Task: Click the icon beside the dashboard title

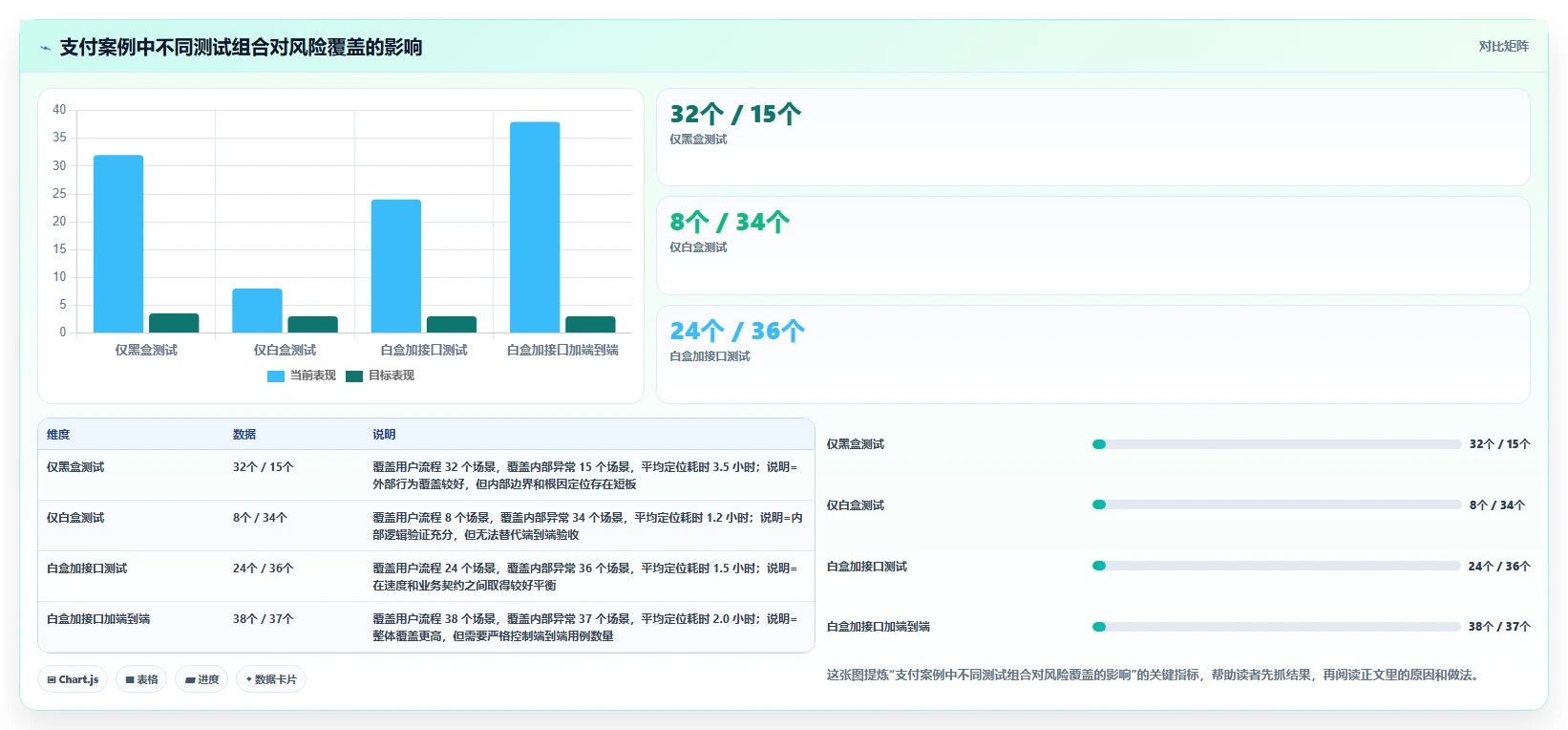Action: (x=45, y=48)
